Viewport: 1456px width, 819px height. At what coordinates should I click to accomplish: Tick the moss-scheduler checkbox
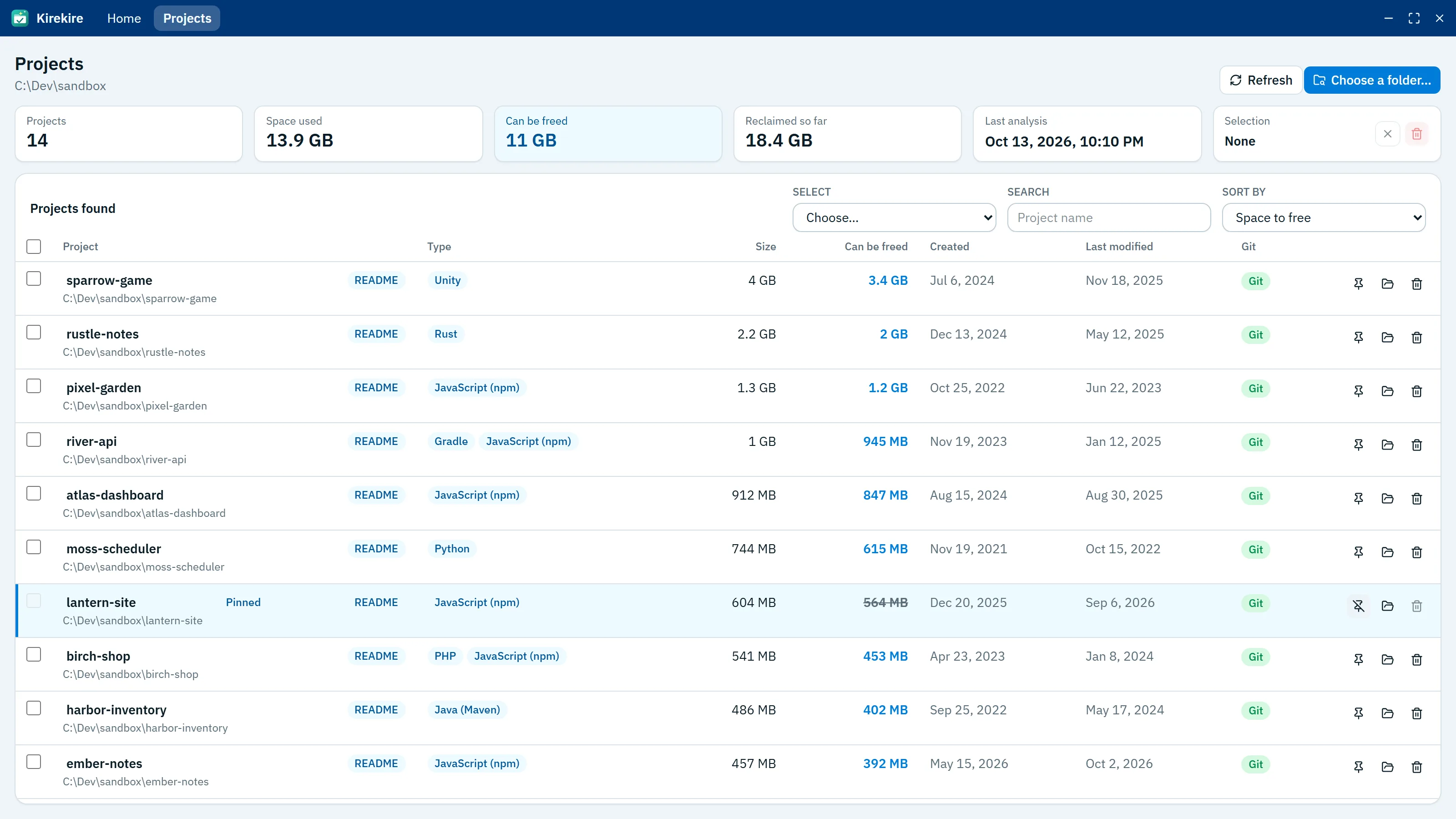tap(34, 547)
